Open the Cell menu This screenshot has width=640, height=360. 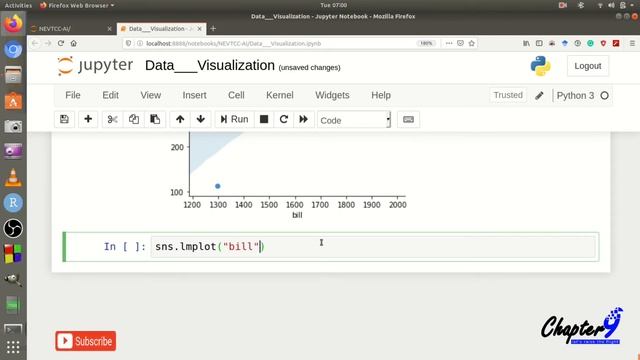click(236, 95)
